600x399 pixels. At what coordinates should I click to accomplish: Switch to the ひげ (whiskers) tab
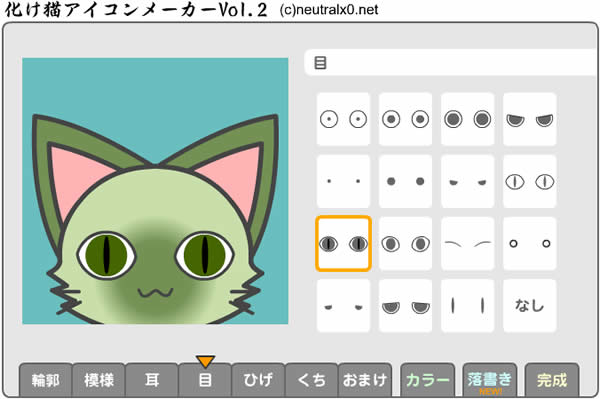coord(258,380)
